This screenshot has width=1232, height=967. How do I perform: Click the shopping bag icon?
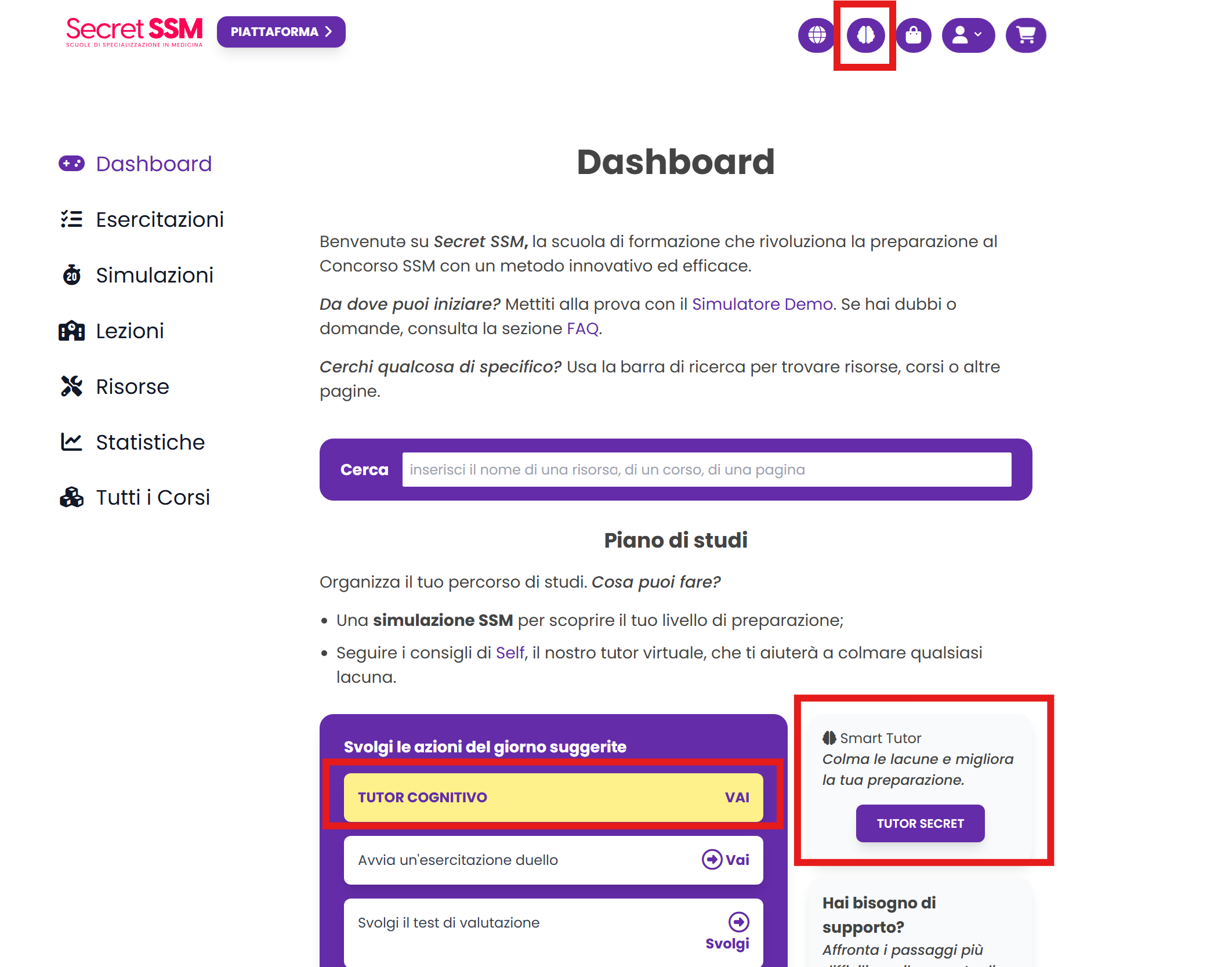(914, 35)
